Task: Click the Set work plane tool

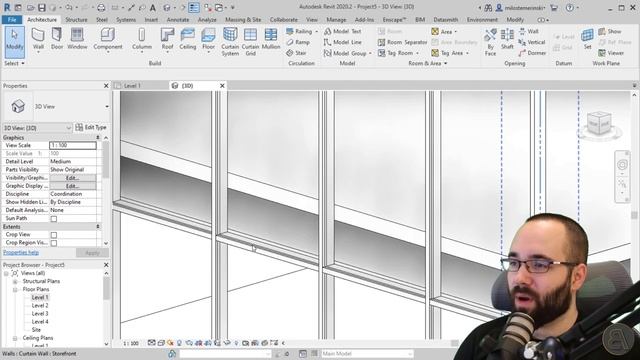Action: click(587, 40)
